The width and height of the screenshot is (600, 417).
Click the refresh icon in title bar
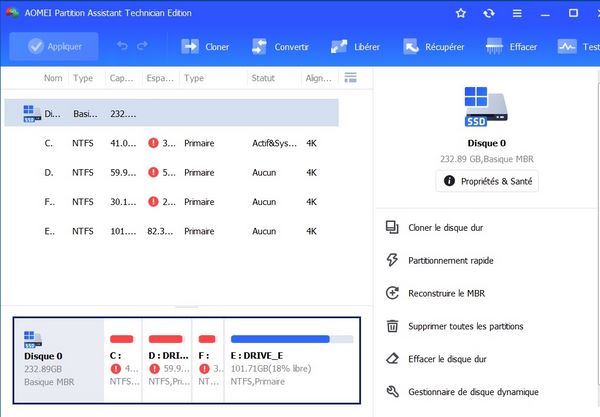(x=489, y=13)
